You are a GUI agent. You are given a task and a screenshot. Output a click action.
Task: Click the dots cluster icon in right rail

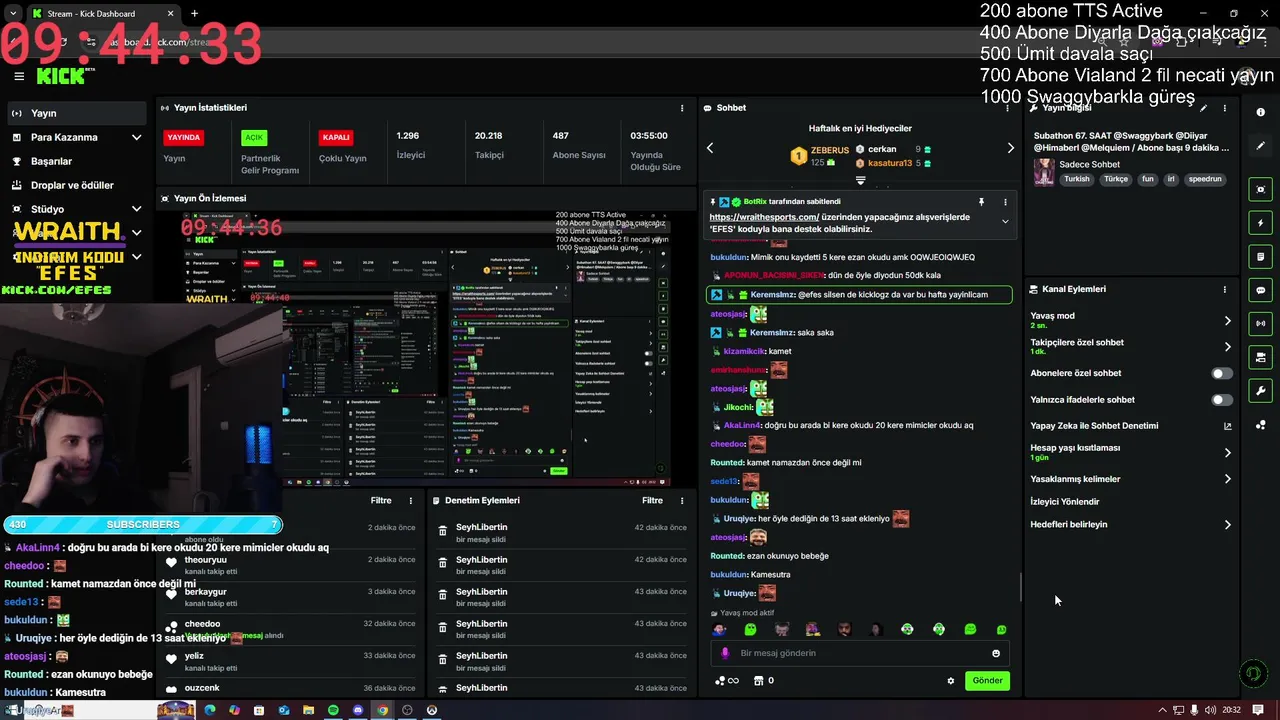(x=1261, y=424)
